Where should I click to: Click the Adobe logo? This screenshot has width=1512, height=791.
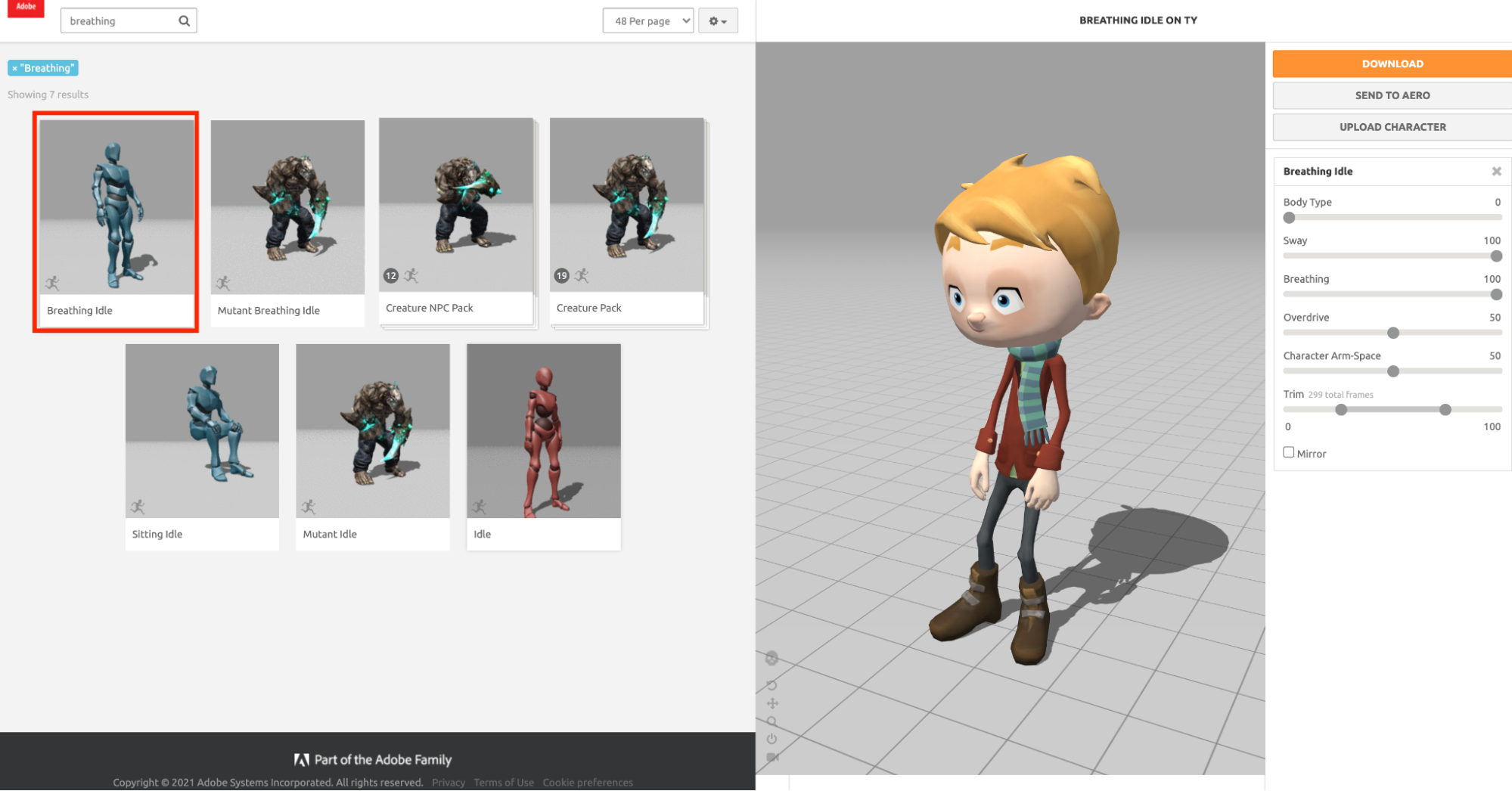(x=26, y=8)
